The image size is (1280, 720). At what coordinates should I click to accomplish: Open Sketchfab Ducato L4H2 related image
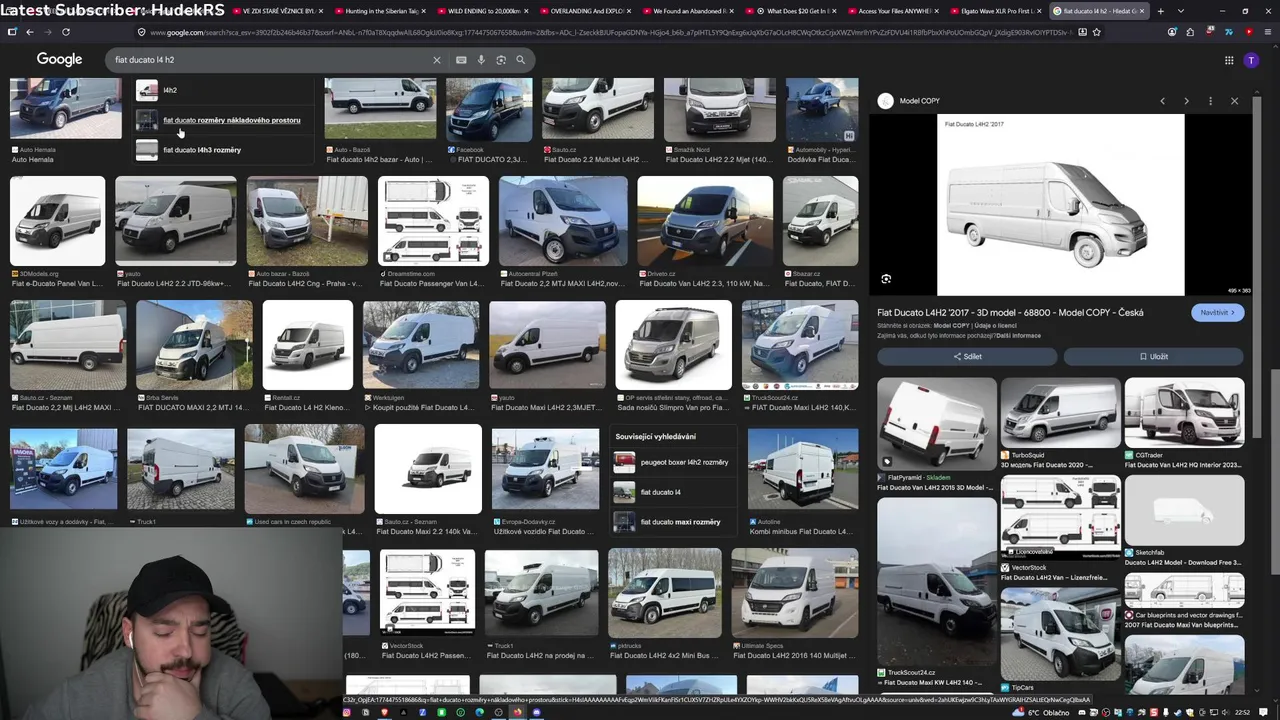(x=1184, y=511)
